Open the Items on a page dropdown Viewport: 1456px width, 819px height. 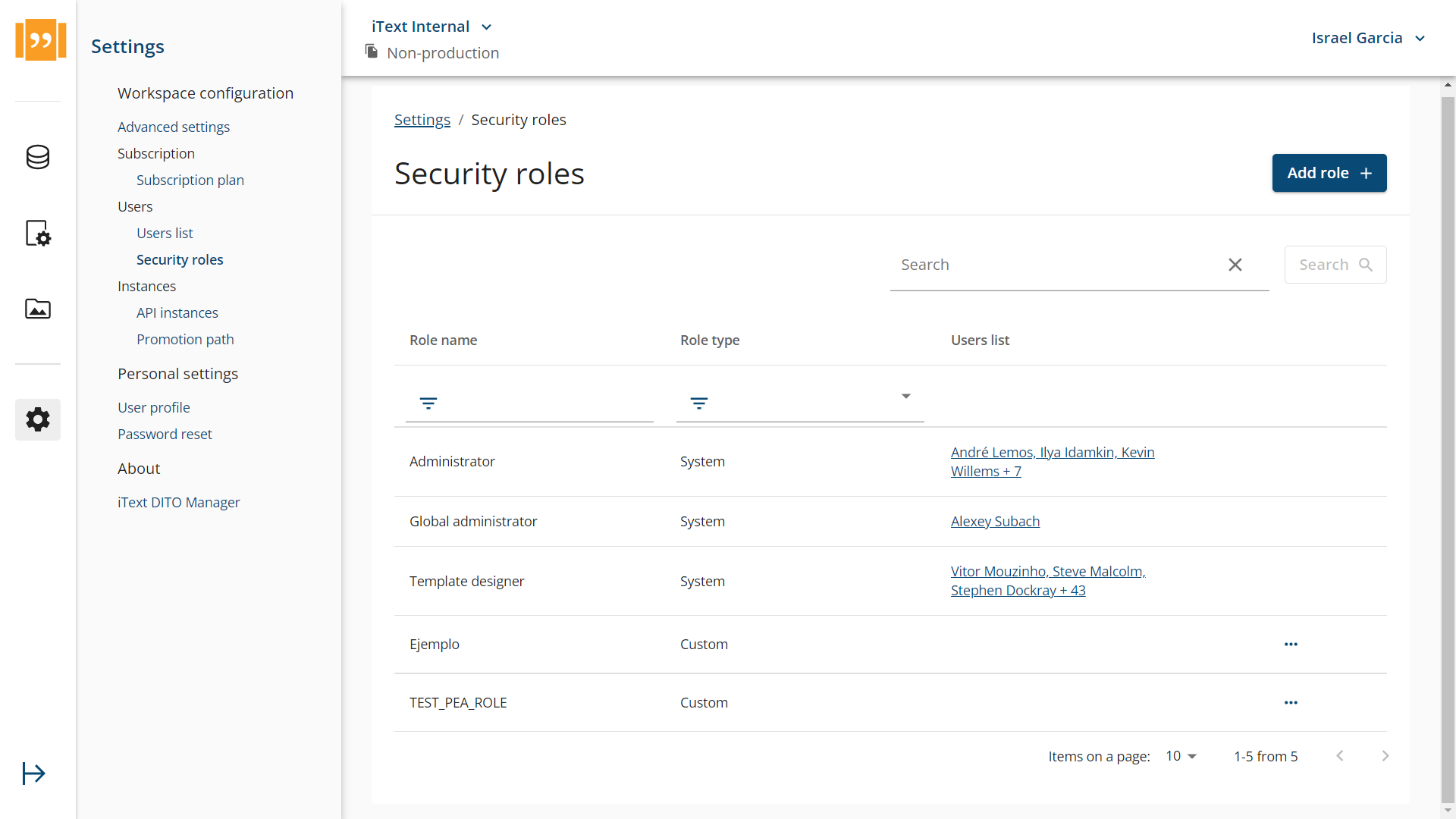1180,755
